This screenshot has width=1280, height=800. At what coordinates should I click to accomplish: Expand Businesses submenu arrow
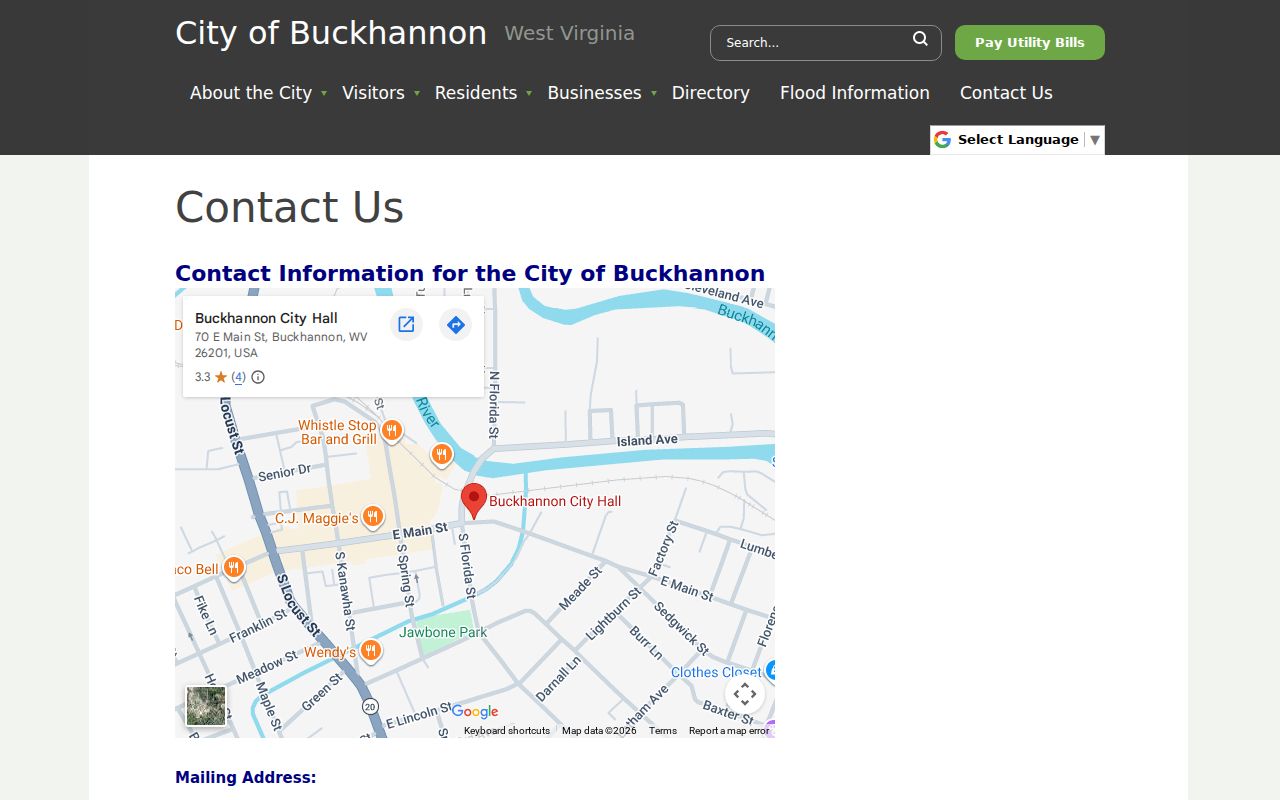coord(654,93)
